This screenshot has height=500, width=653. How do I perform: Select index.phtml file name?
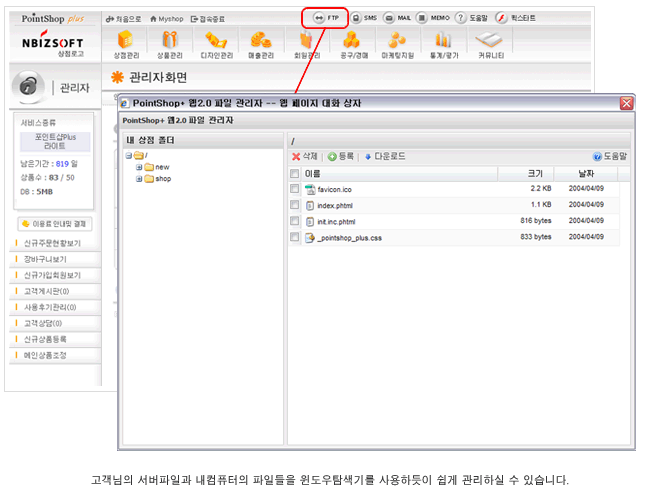pyautogui.click(x=335, y=206)
